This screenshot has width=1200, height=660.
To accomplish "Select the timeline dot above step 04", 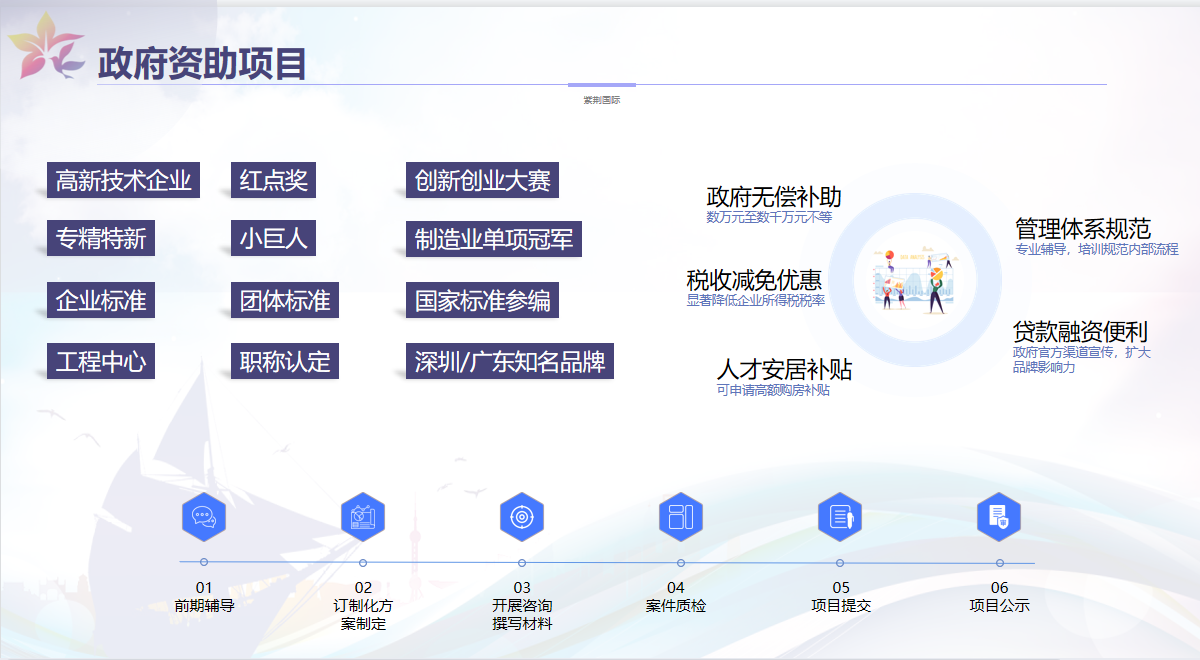I will [681, 562].
